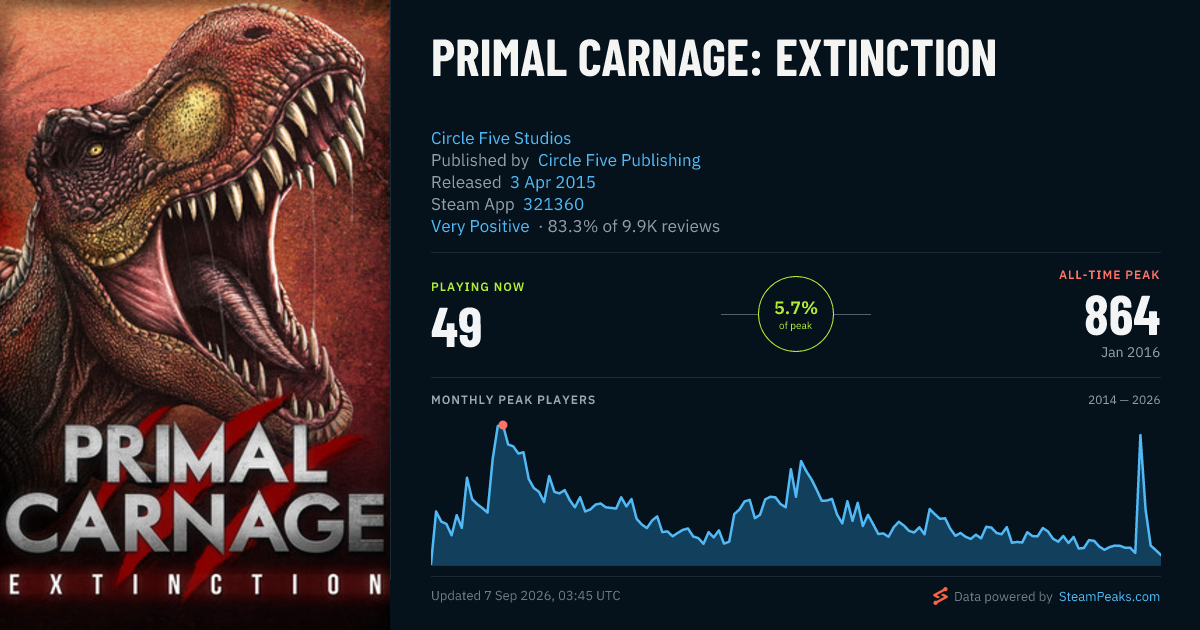Image resolution: width=1200 pixels, height=630 pixels.
Task: Click the SteamPeaks logo icon
Action: pos(939,597)
